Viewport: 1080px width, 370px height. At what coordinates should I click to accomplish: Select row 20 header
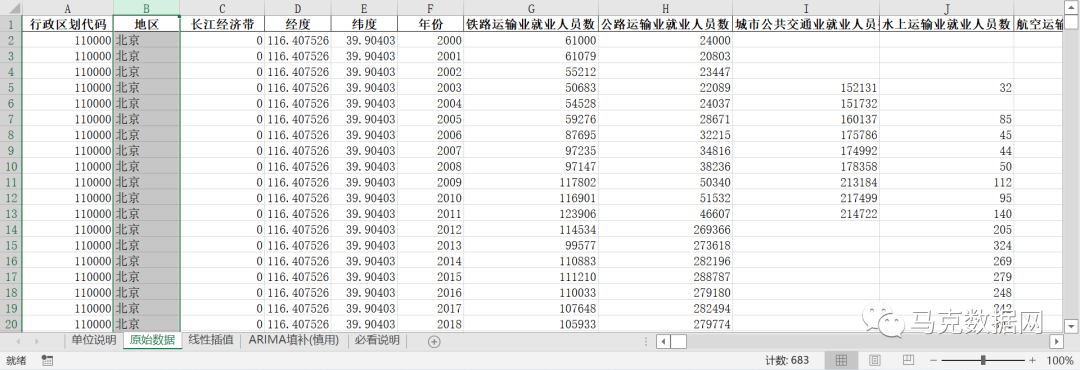(x=11, y=324)
